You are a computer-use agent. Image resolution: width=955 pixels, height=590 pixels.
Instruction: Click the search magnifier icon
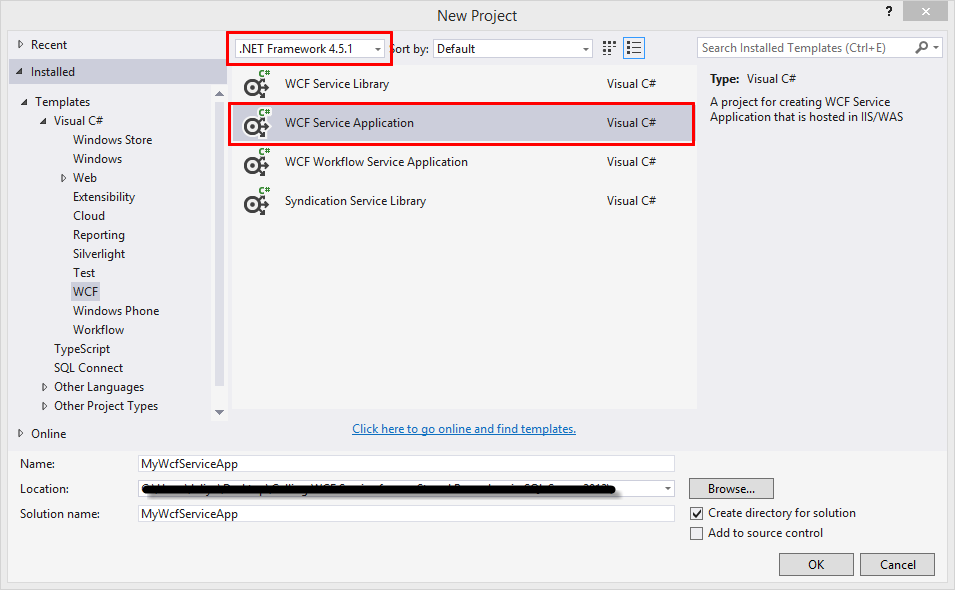[922, 47]
